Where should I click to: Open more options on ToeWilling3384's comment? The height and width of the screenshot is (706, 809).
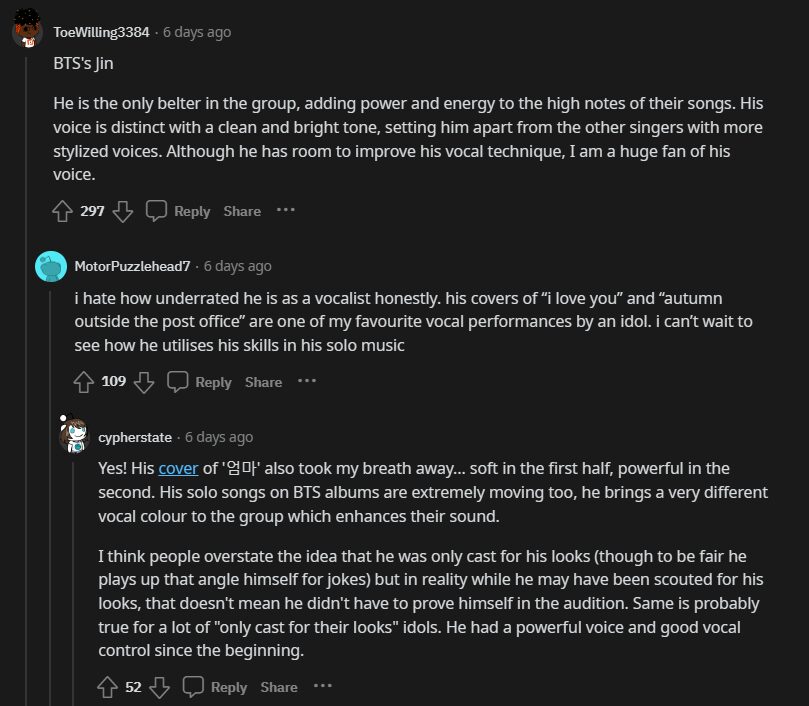pos(286,210)
